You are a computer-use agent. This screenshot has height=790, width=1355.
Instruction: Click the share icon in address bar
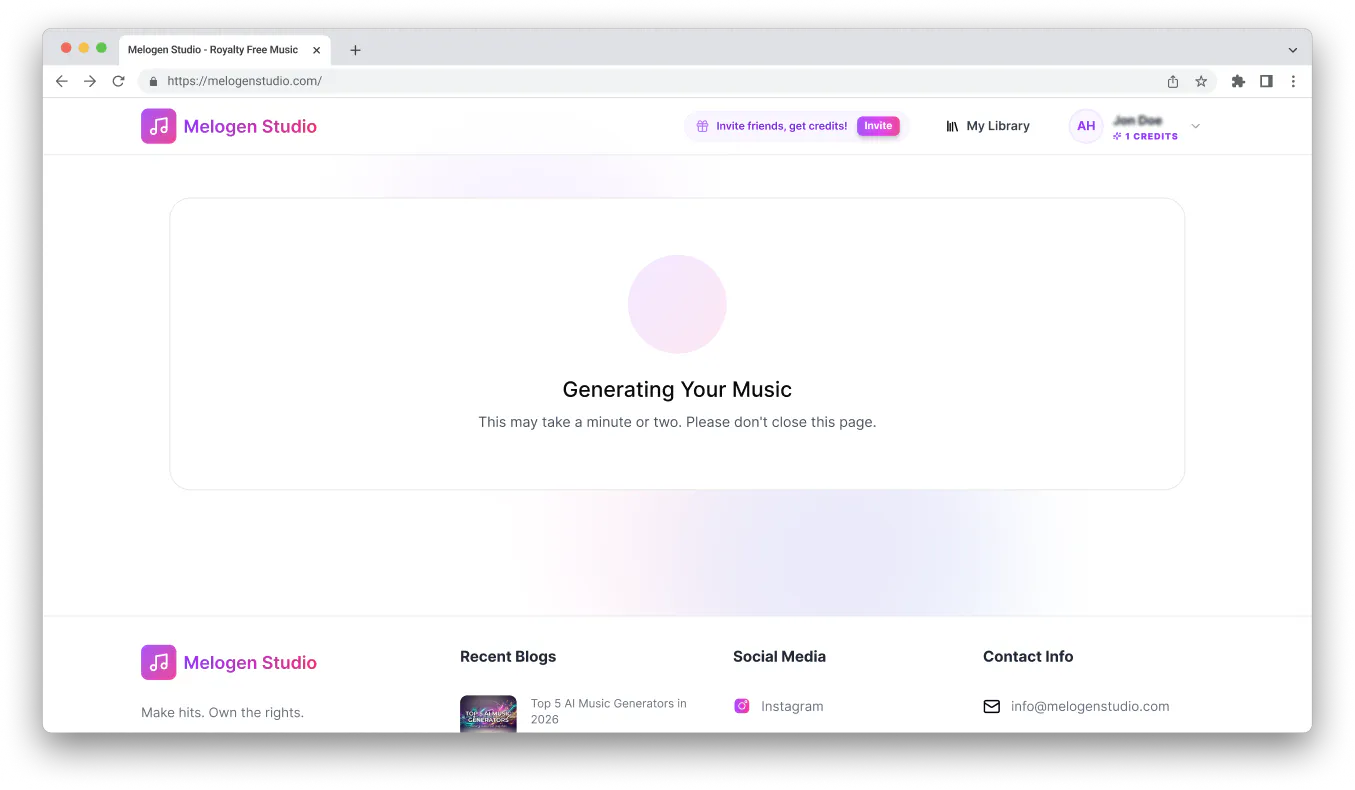(1173, 81)
